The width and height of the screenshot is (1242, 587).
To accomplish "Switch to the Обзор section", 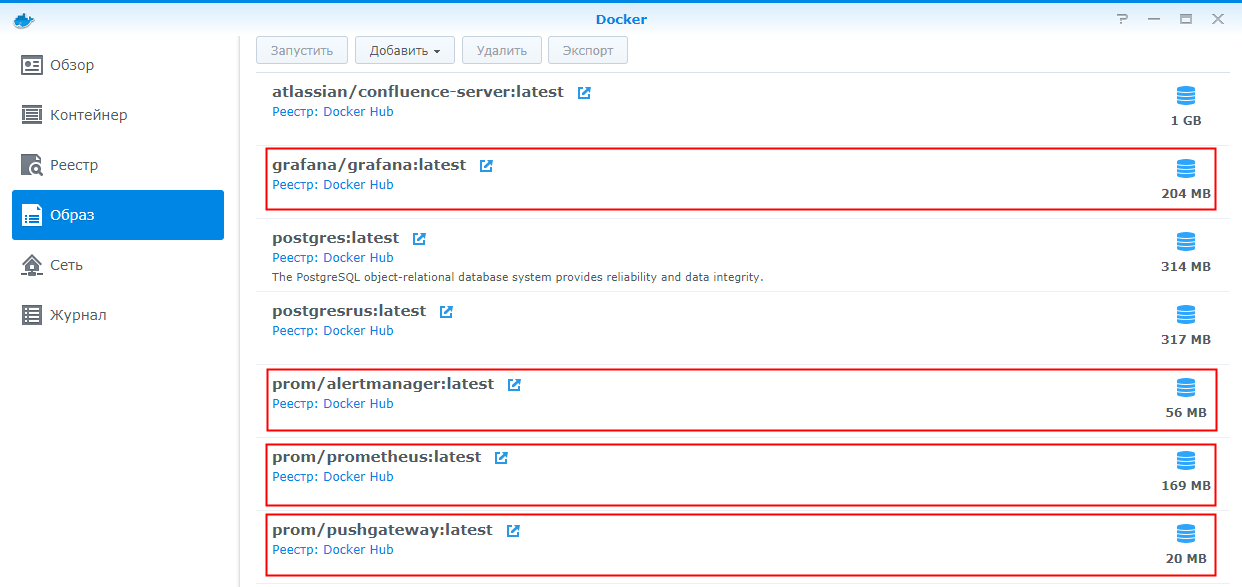I will coord(72,65).
